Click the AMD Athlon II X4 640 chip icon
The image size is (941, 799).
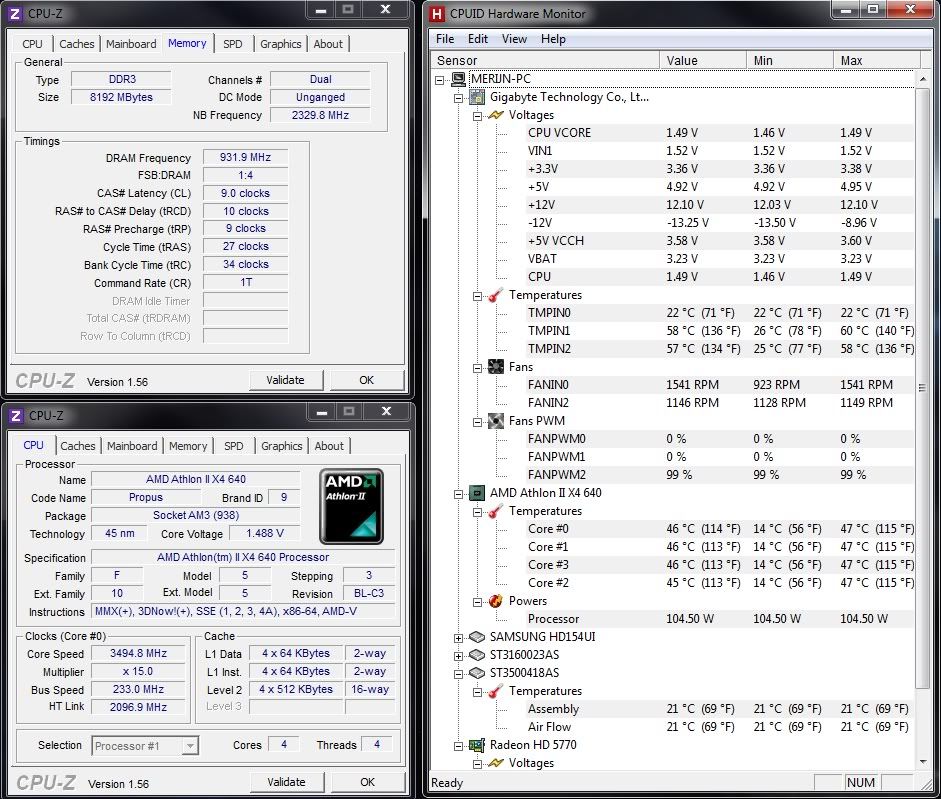coord(477,493)
